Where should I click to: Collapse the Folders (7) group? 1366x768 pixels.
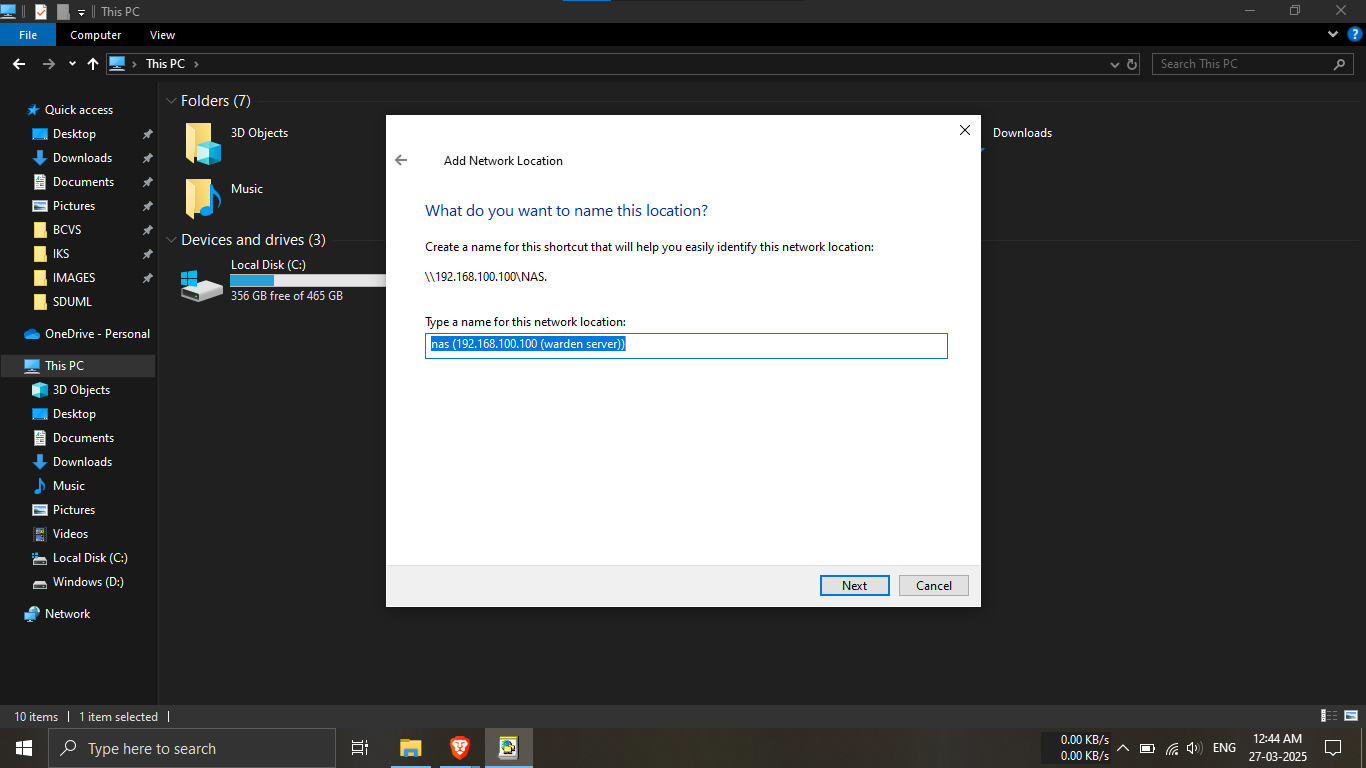(x=171, y=101)
